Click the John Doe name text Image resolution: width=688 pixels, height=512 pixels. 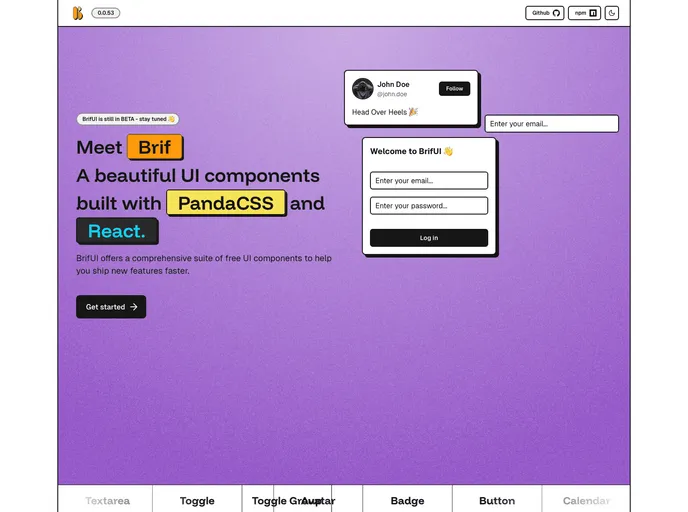(x=393, y=84)
